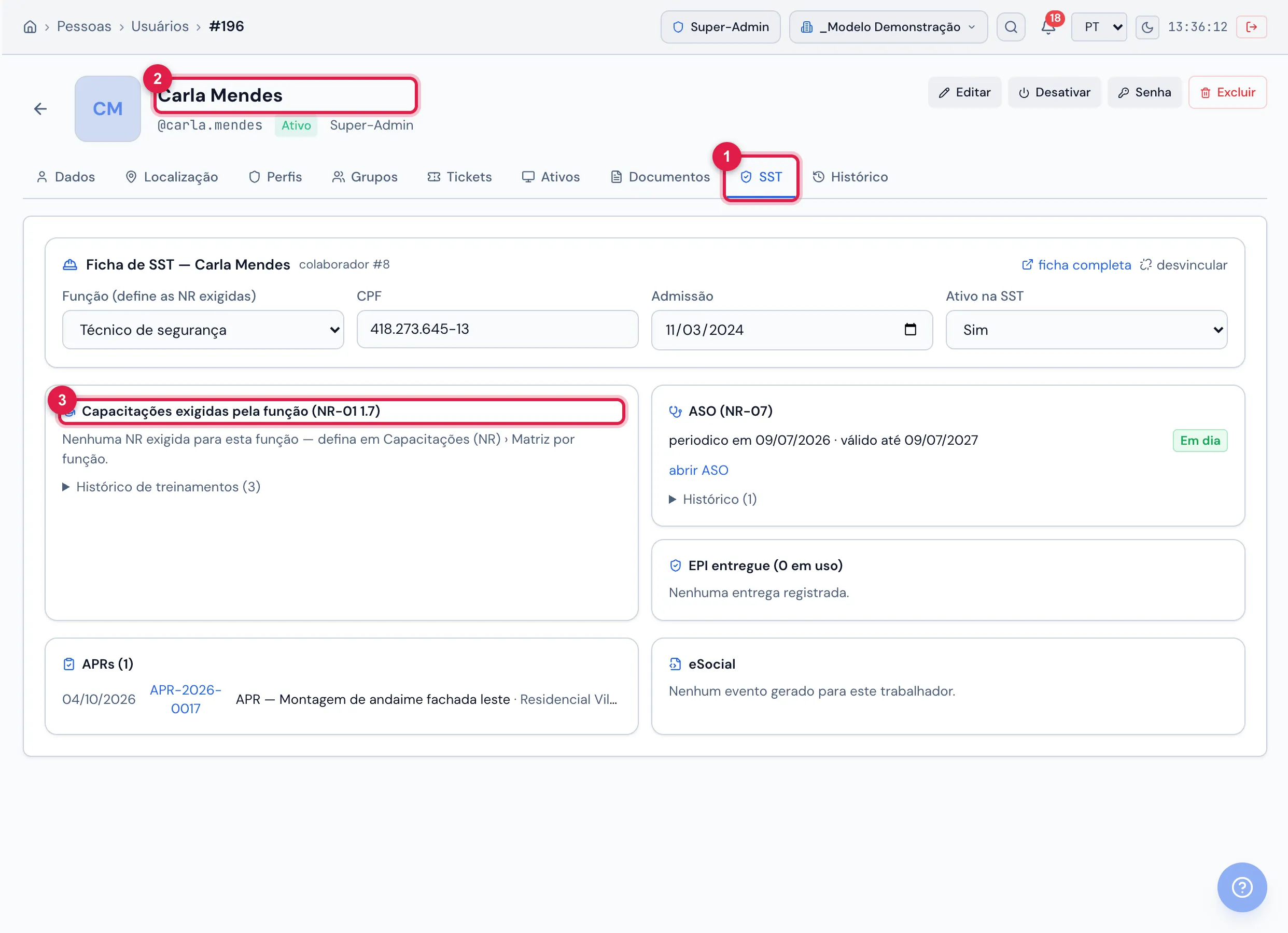
Task: Click the desvincular link
Action: (1183, 265)
